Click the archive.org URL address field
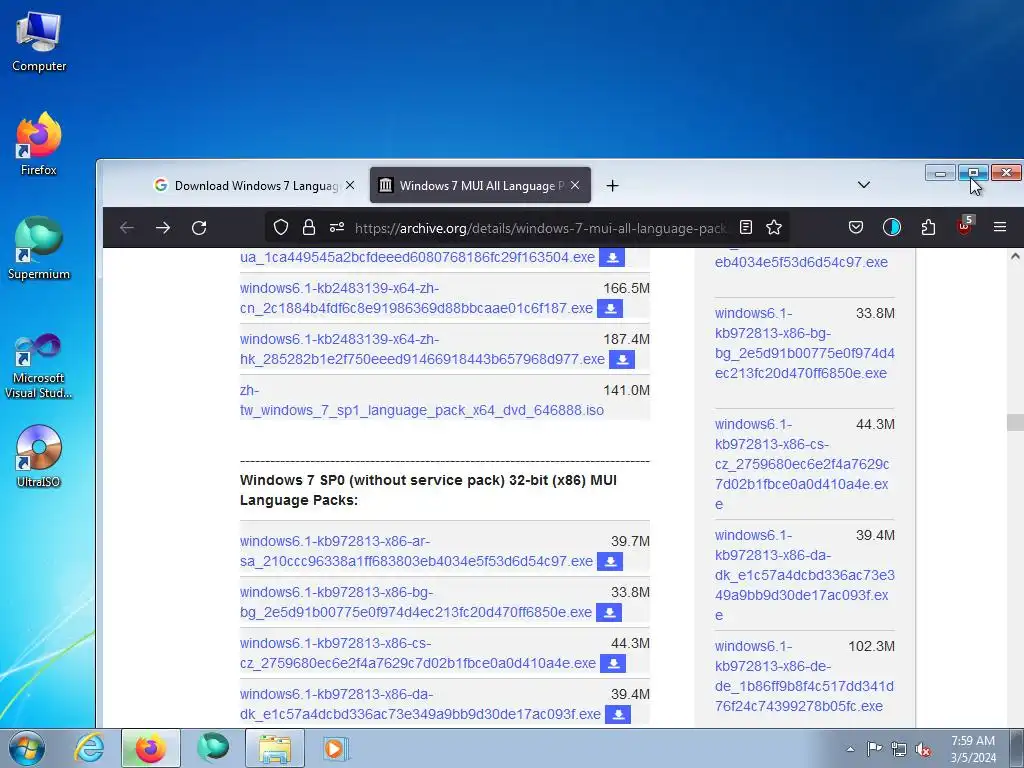Image resolution: width=1024 pixels, height=768 pixels. (541, 228)
